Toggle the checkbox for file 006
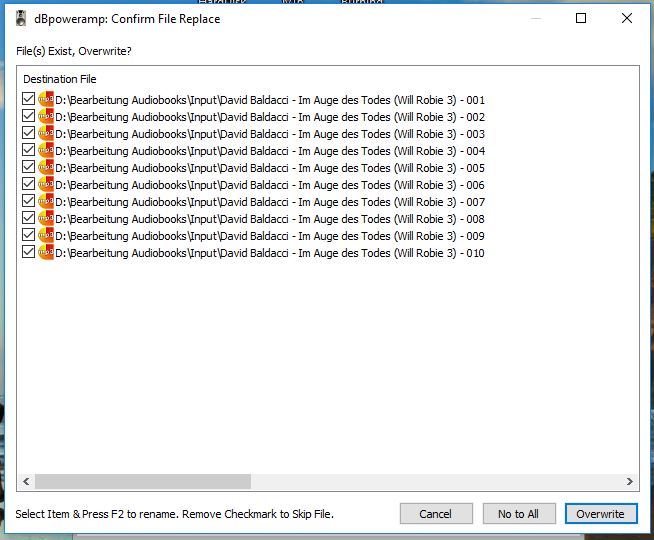This screenshot has height=540, width=654. click(x=28, y=185)
